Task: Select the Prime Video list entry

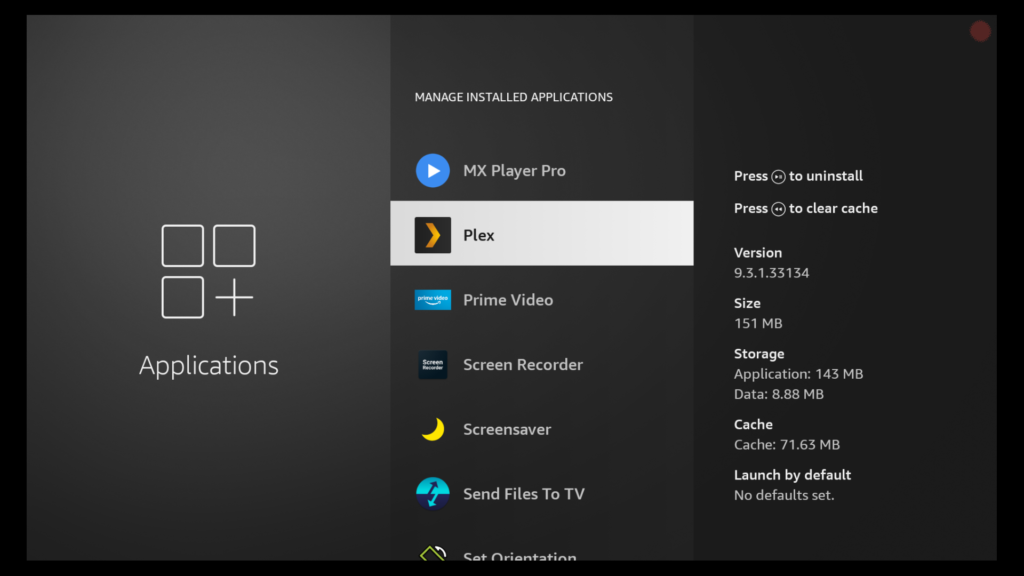Action: point(508,300)
